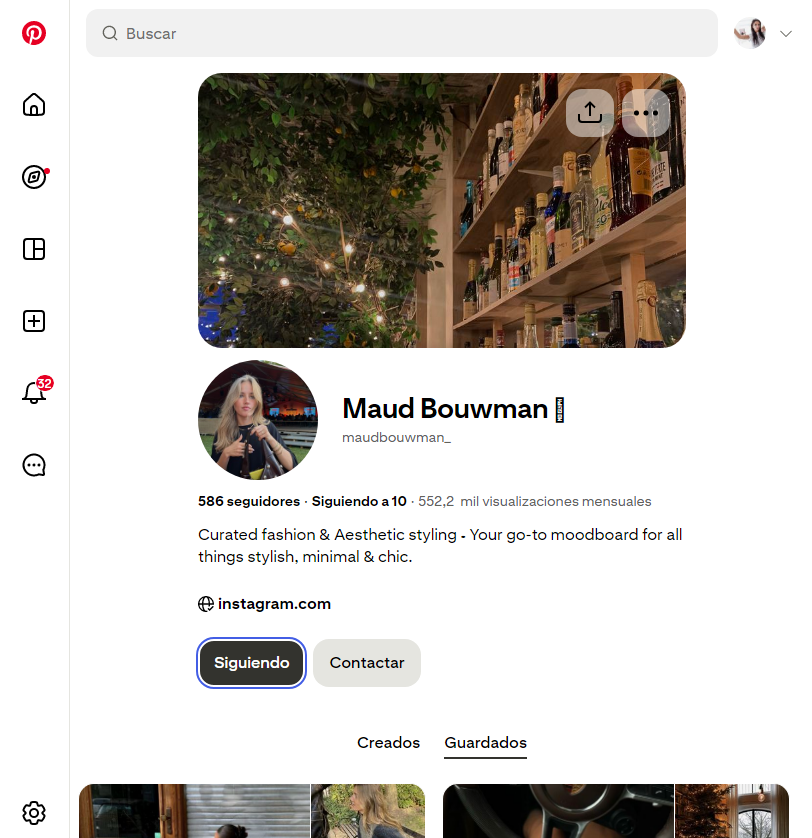Share profile using the upload arrow icon
This screenshot has width=812, height=838.
coord(590,113)
